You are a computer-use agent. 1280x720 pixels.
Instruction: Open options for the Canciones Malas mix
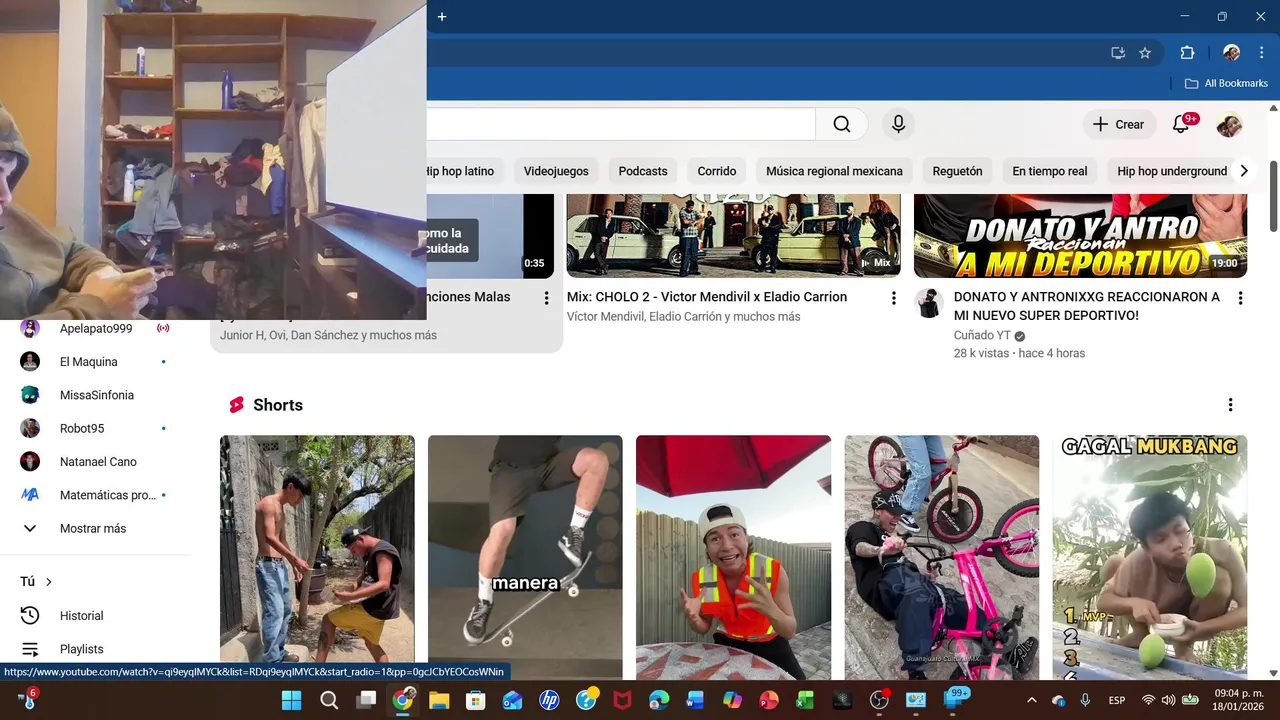[x=546, y=298]
